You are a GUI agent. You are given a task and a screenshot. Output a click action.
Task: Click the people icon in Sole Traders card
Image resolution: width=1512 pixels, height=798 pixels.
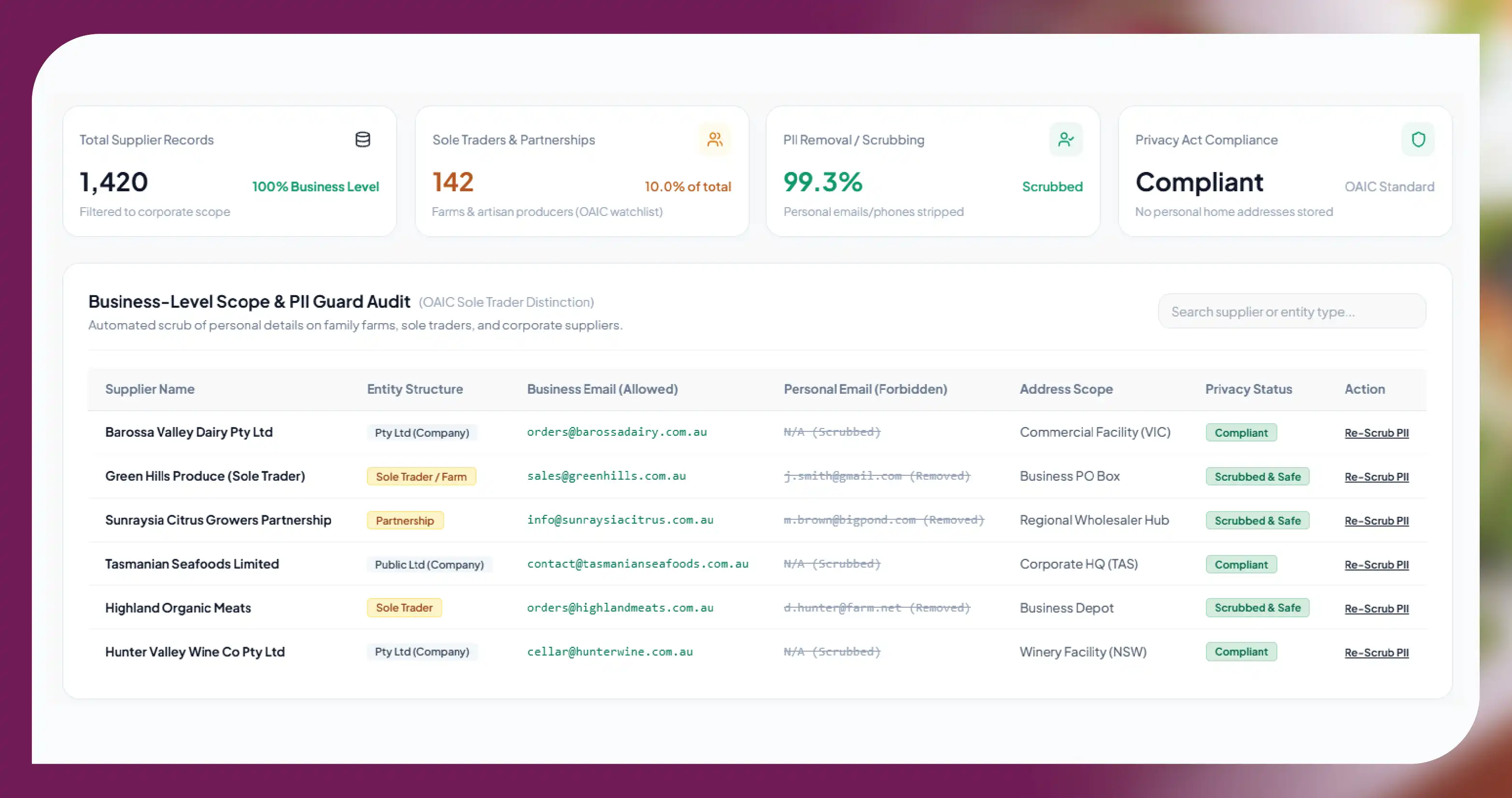tap(714, 140)
